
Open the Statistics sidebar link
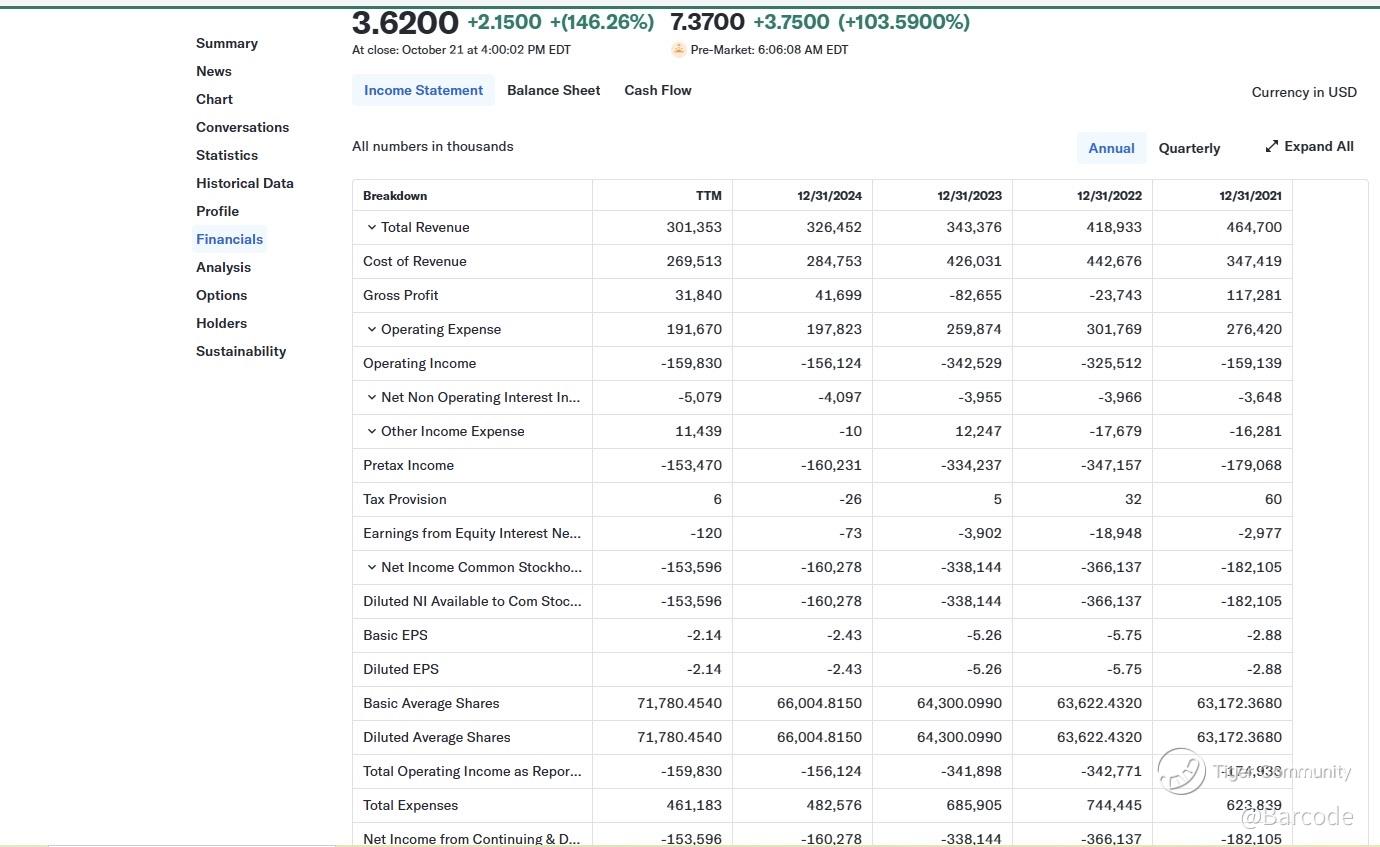click(227, 155)
